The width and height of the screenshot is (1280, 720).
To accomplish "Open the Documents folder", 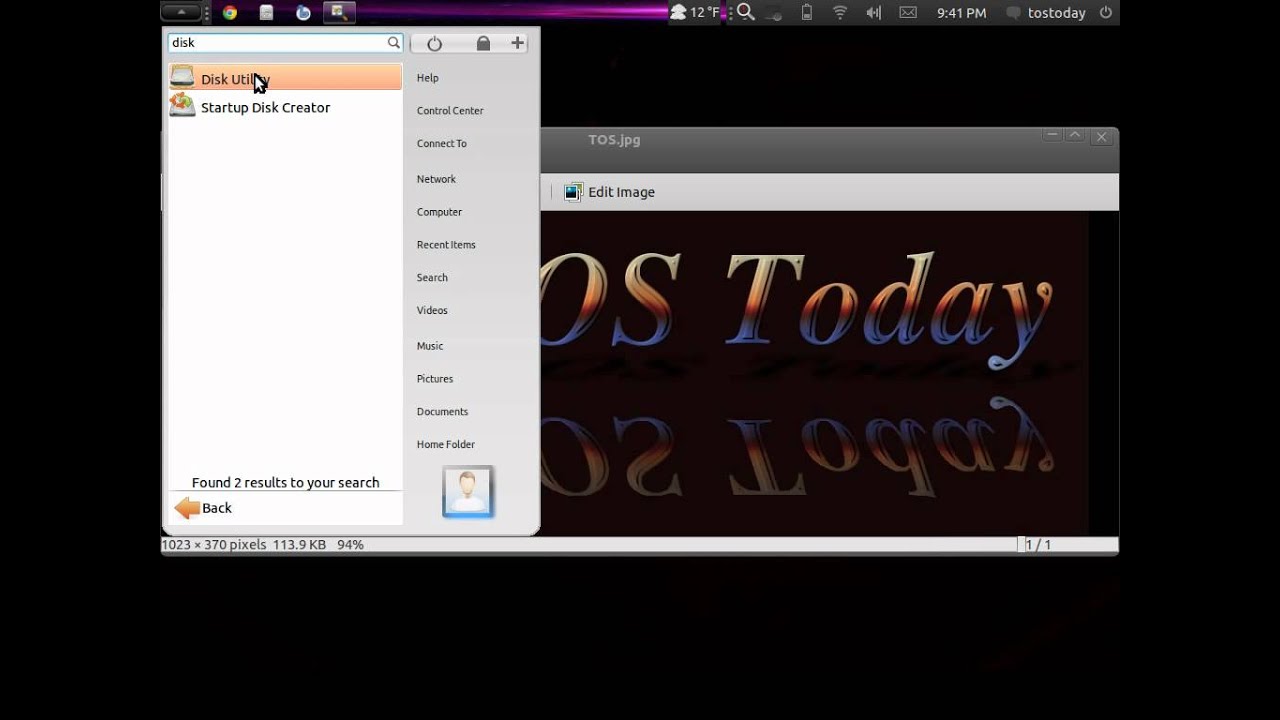I will coord(442,412).
